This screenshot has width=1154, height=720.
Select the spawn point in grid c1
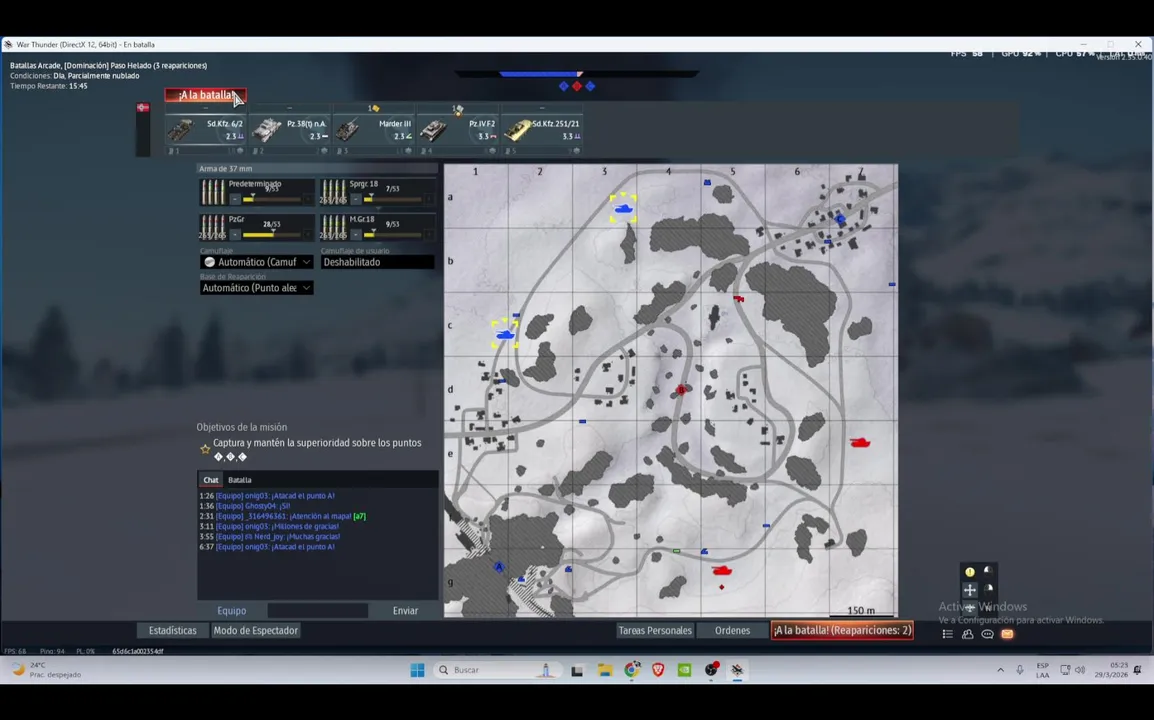pos(505,334)
